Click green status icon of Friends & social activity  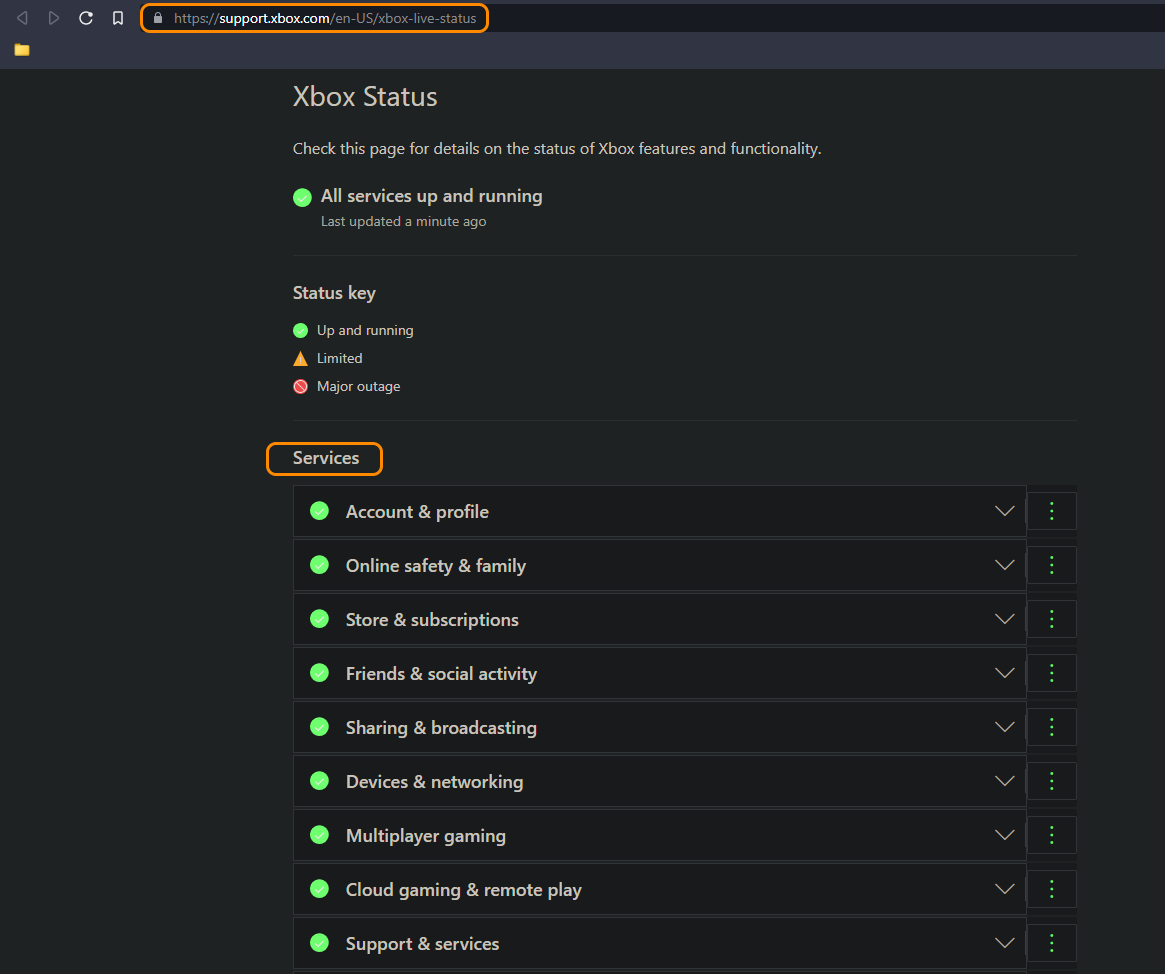point(319,672)
